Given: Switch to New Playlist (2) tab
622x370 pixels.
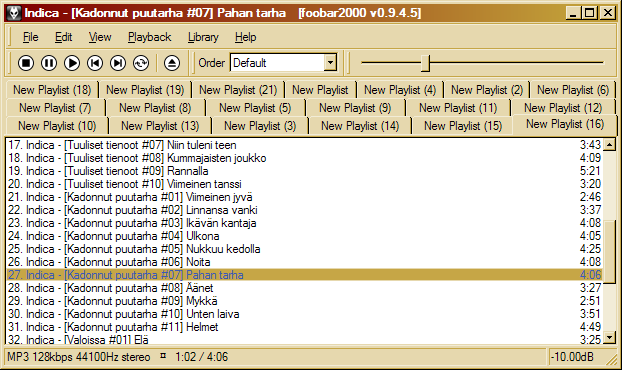Looking at the screenshot, I should [x=487, y=90].
